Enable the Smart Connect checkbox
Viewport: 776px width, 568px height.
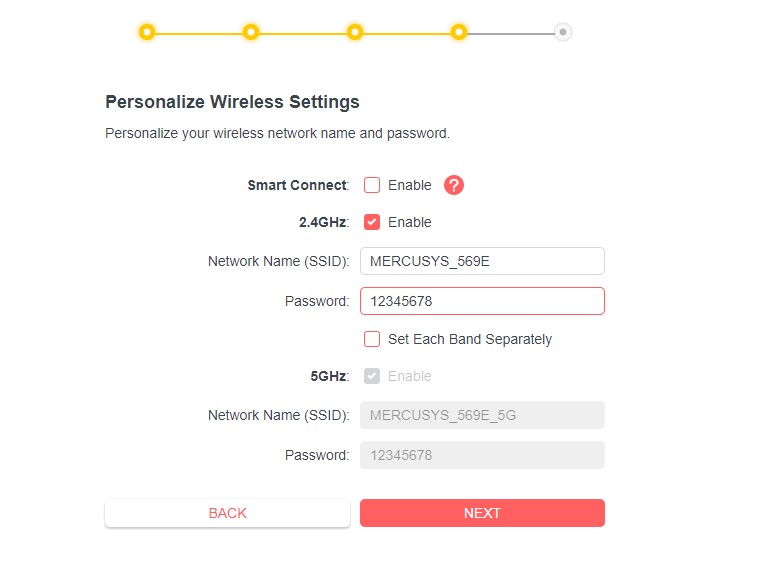[x=372, y=185]
